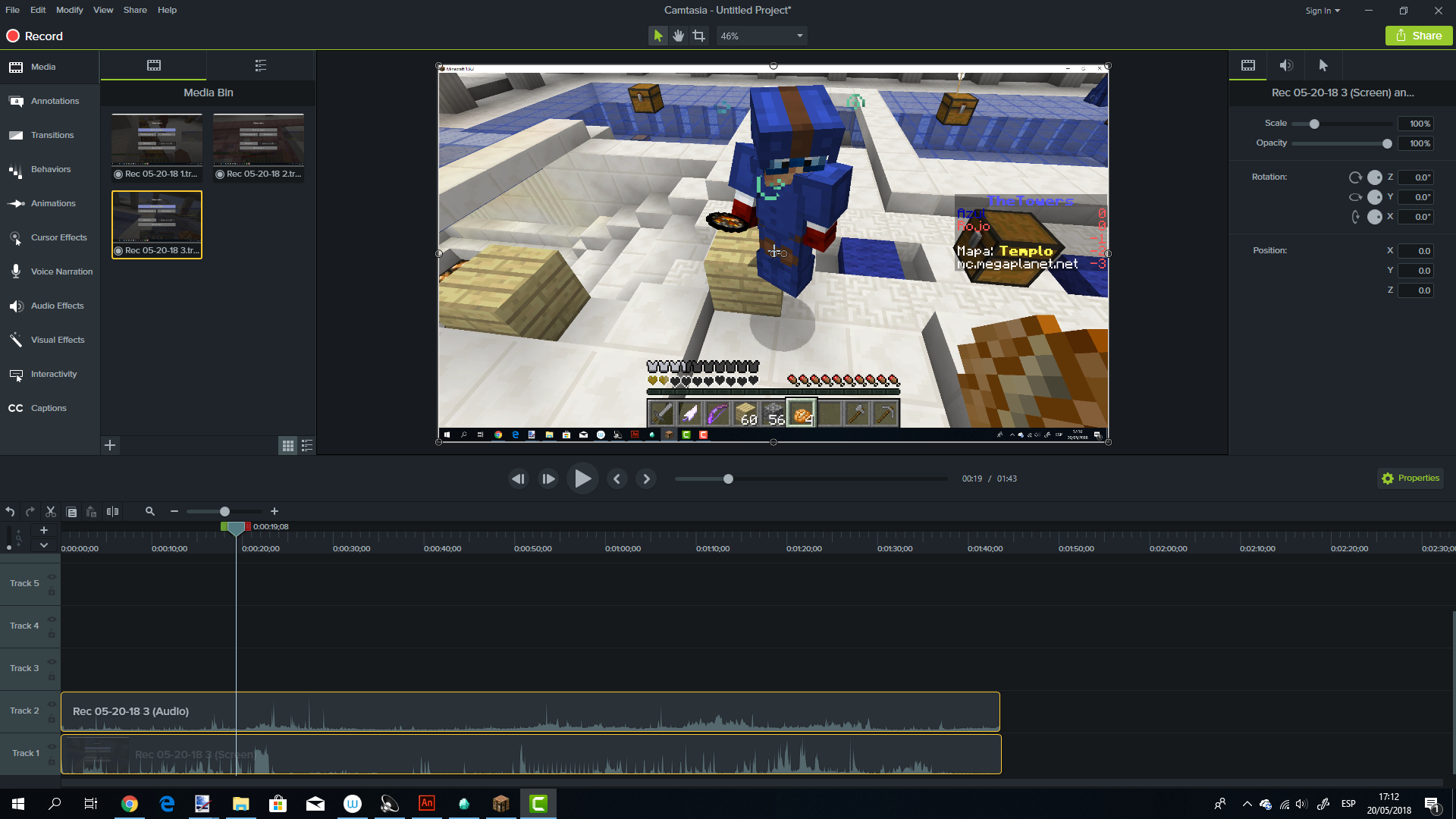Image resolution: width=1456 pixels, height=819 pixels.
Task: Redo the last action in timeline toolbar
Action: 30,512
